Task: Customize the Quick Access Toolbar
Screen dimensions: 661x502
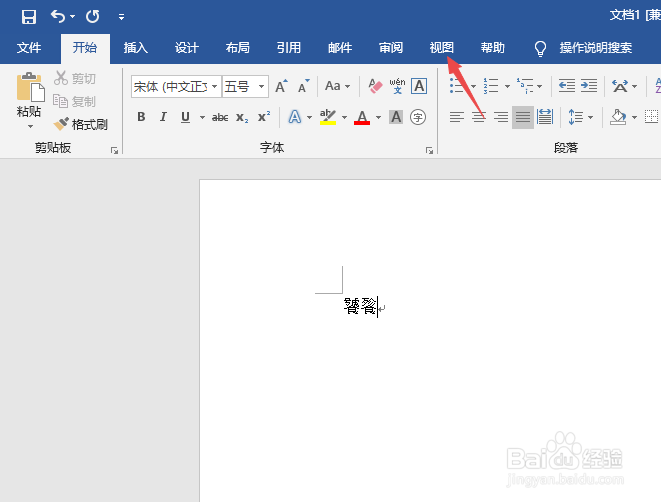Action: point(121,17)
